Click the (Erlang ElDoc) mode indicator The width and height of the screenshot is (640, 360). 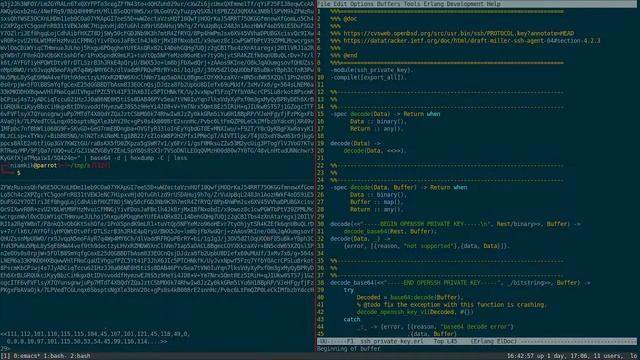[493, 341]
